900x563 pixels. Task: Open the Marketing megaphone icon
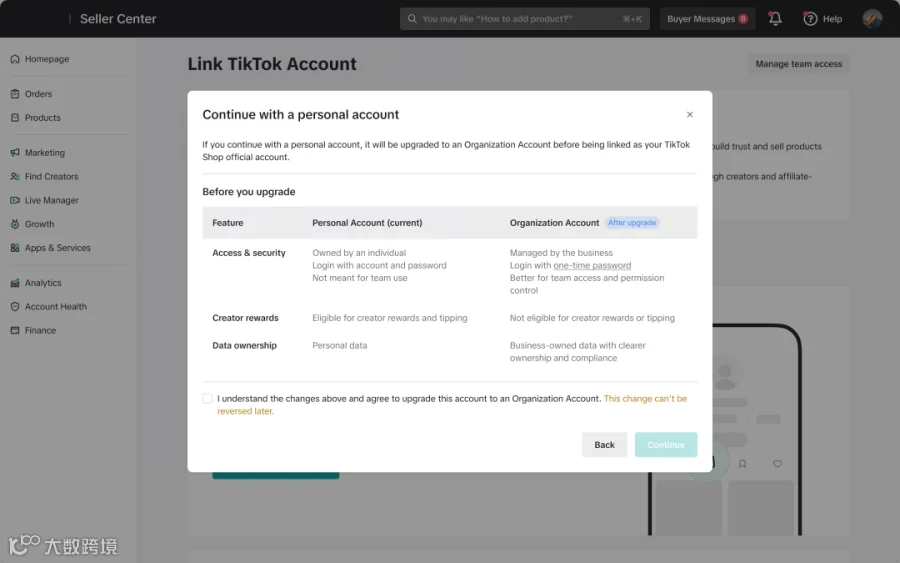pyautogui.click(x=15, y=153)
